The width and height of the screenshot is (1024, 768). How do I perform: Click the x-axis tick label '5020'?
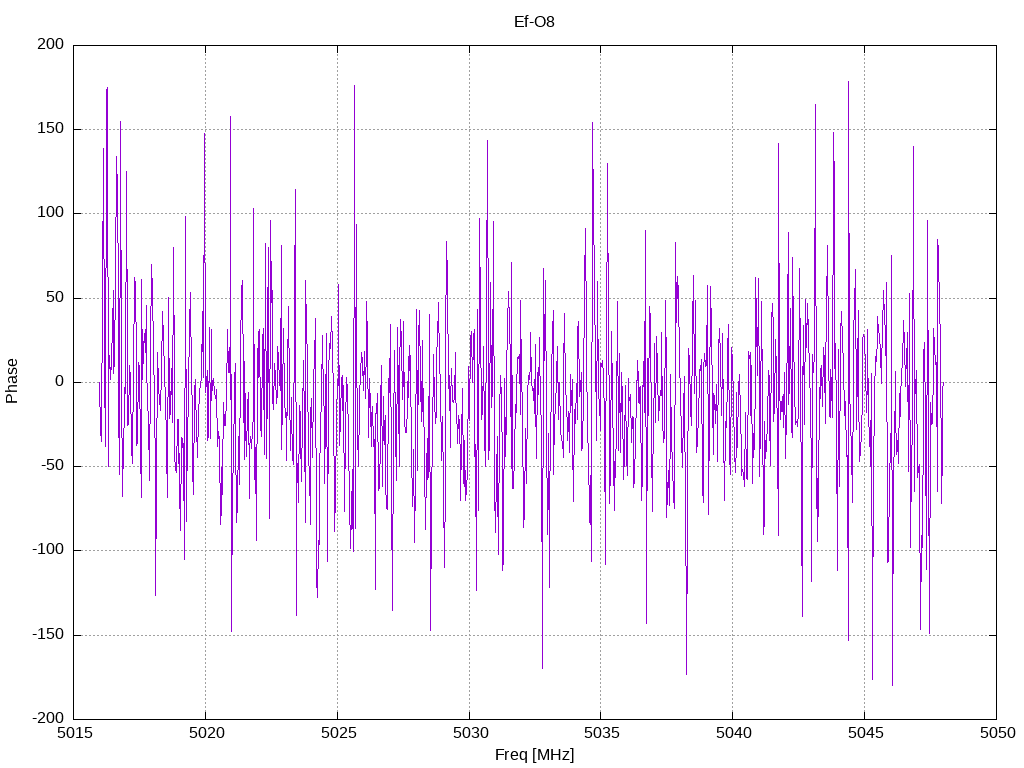tap(206, 733)
